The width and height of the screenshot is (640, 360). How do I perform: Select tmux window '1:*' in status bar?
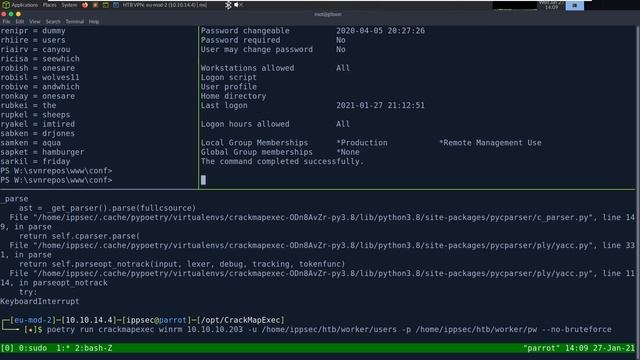click(x=63, y=349)
